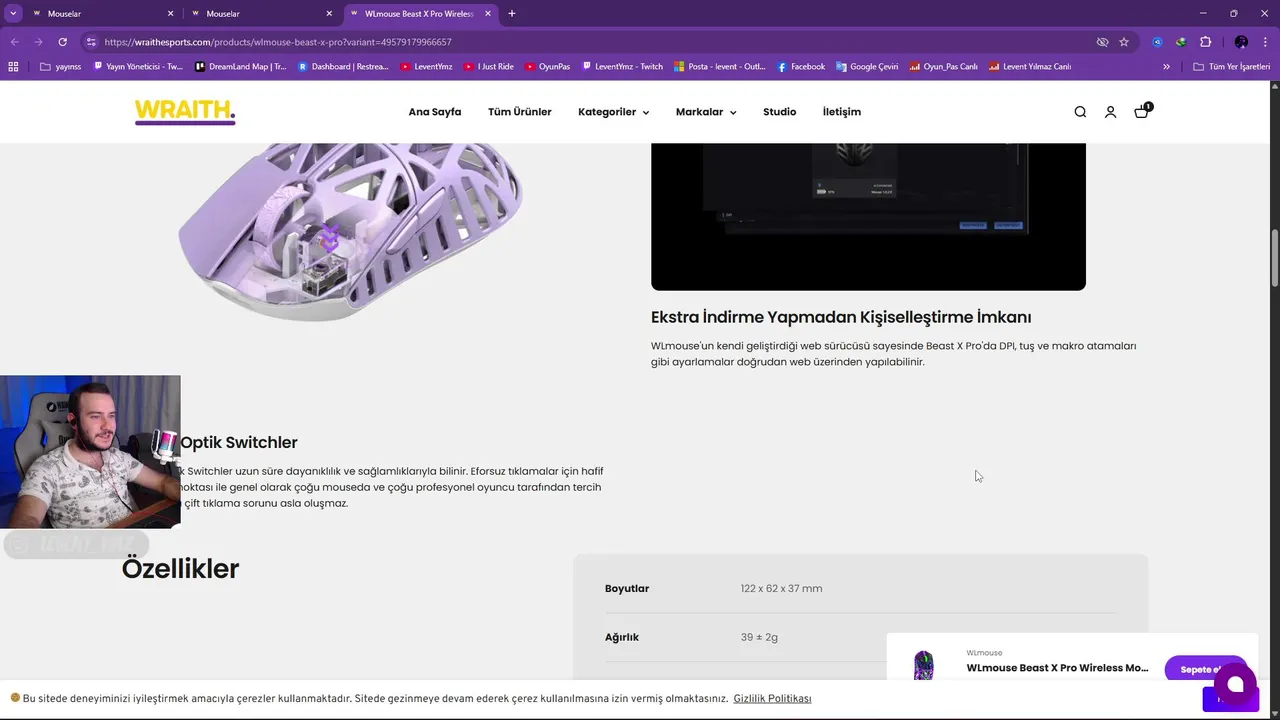Screen dimensions: 1280x720
Task: Click the Boyutlar value 122 x 62 x 37 mm
Action: tap(781, 588)
